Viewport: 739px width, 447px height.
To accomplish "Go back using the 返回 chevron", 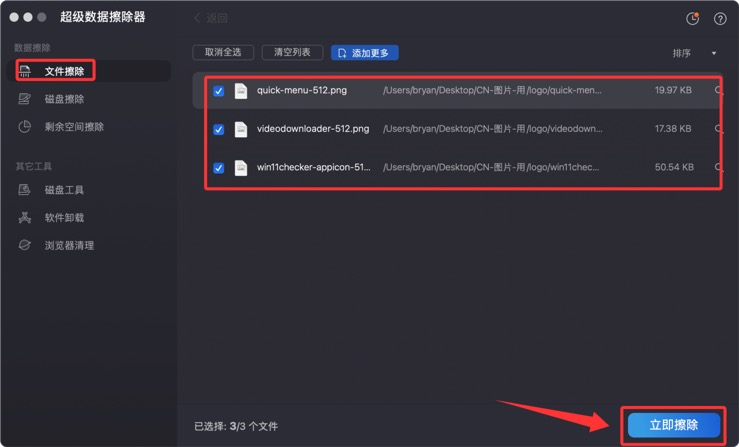I will pos(197,18).
